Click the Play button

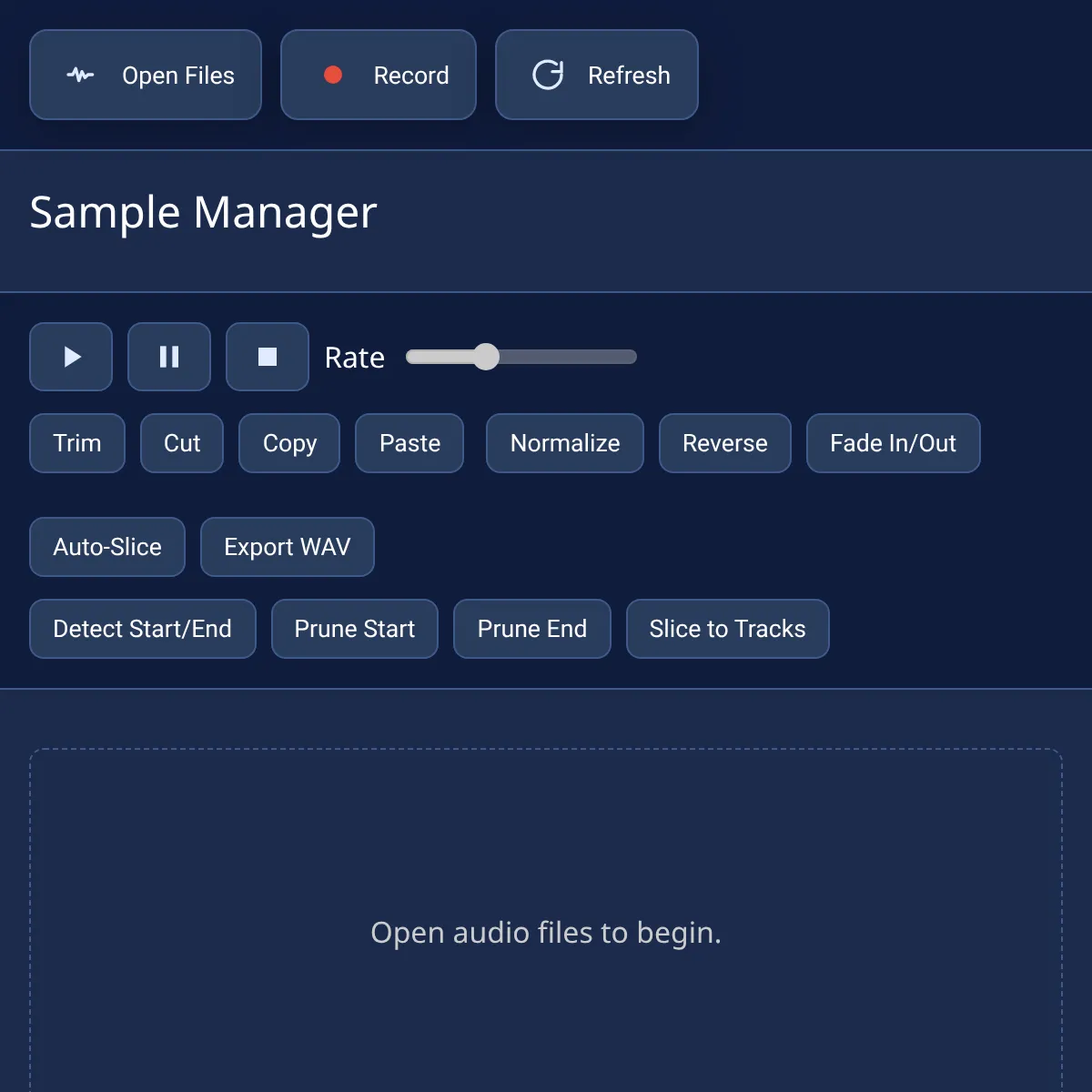[x=71, y=357]
